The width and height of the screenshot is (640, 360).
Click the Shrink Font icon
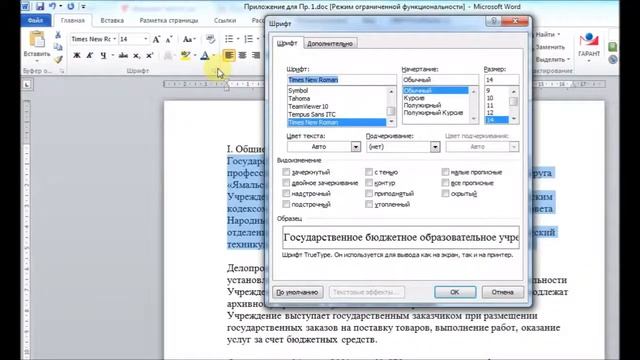(x=169, y=39)
